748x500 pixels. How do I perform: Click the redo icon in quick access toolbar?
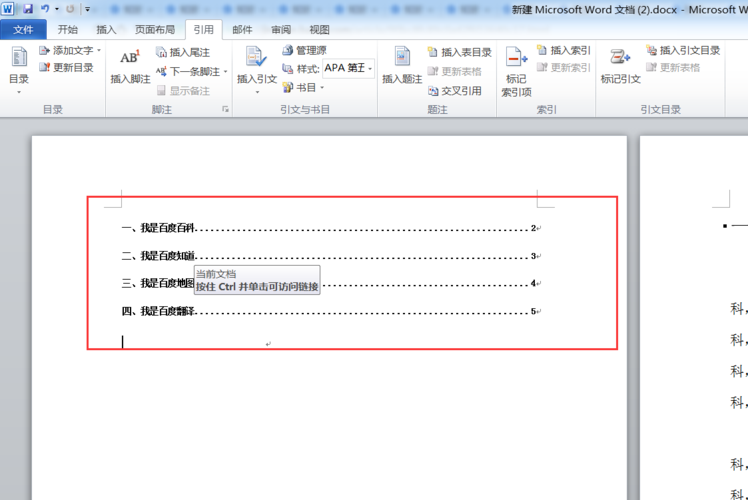click(70, 9)
